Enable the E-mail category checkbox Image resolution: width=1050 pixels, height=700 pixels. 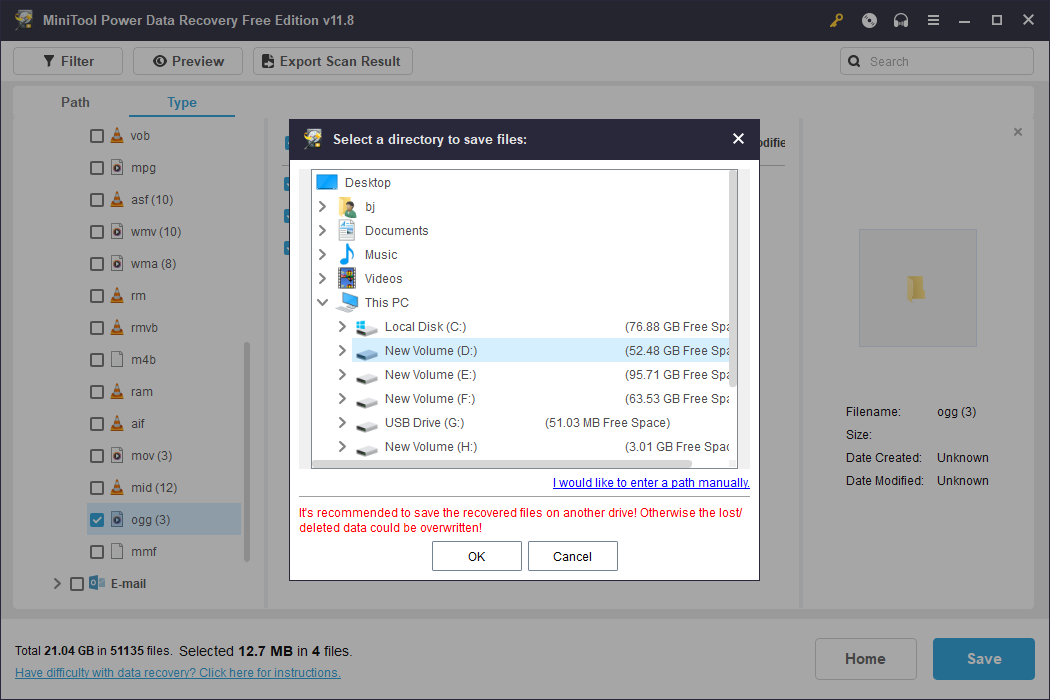coord(76,583)
